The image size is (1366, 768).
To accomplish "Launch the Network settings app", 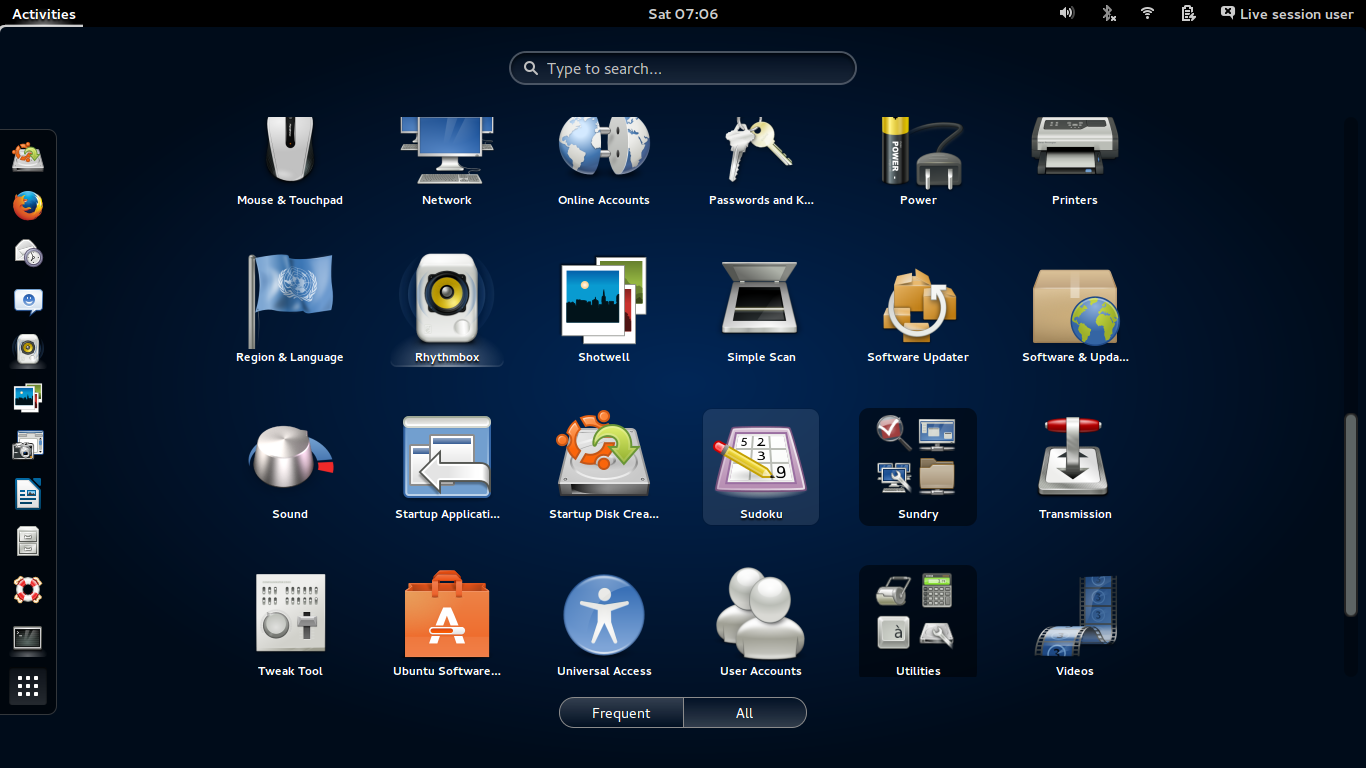I will pos(447,160).
